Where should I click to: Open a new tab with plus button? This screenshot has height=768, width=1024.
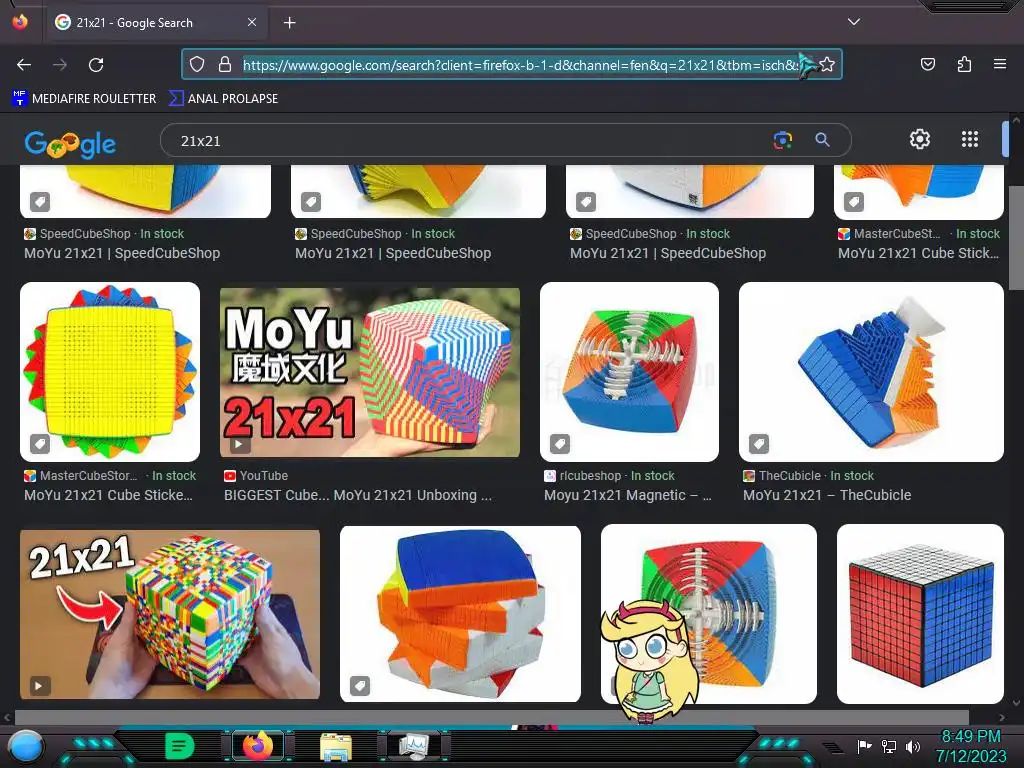289,23
